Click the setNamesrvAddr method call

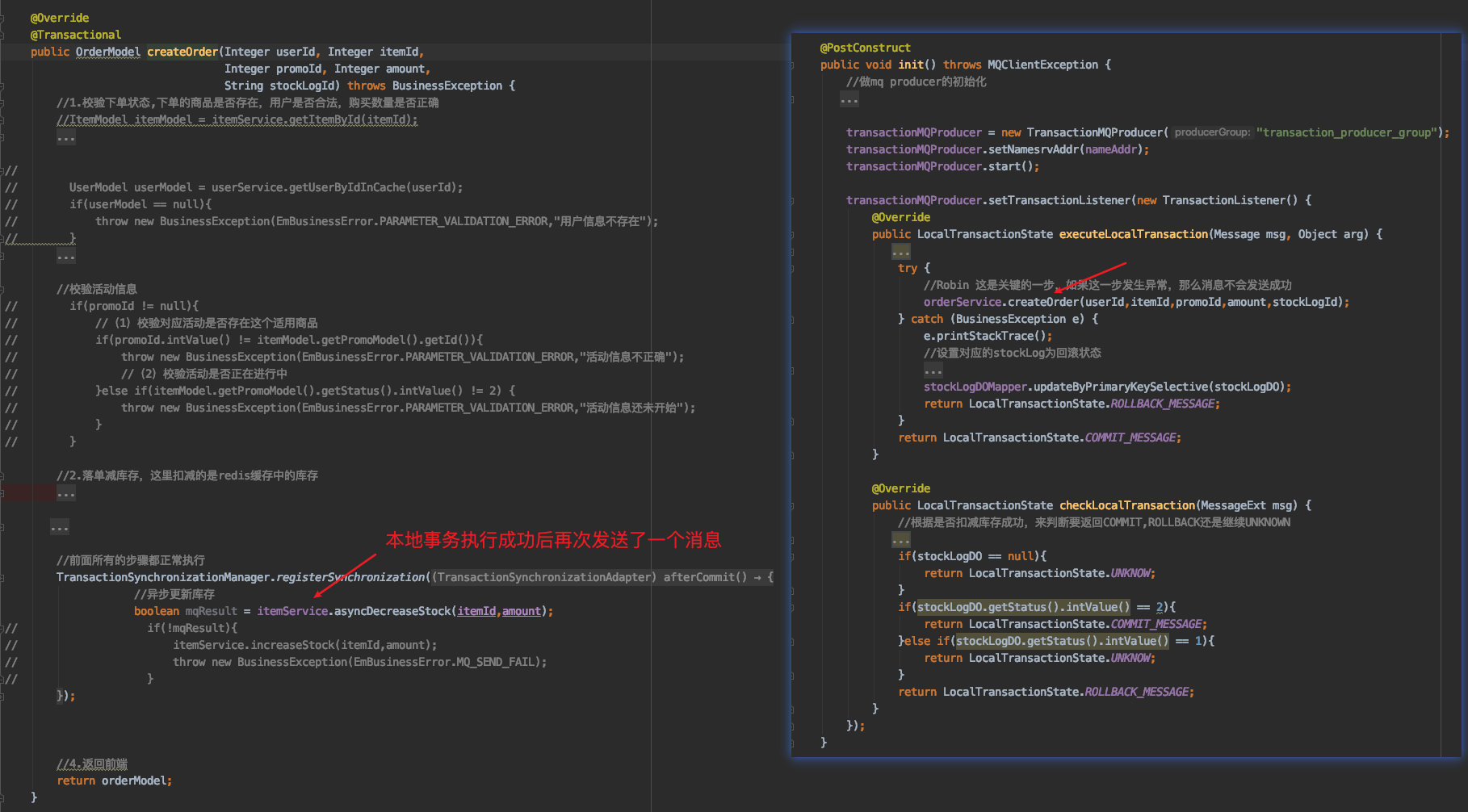click(x=1033, y=149)
